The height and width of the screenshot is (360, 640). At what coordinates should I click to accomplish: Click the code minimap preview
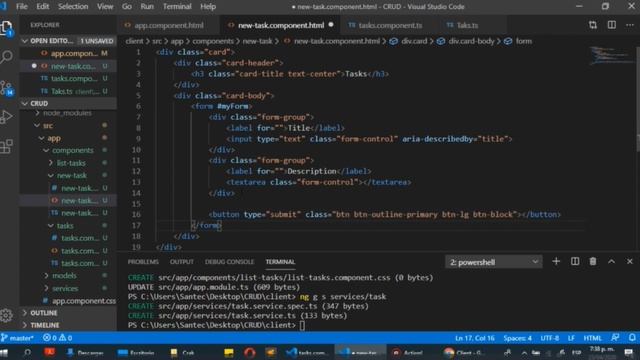tap(610, 56)
